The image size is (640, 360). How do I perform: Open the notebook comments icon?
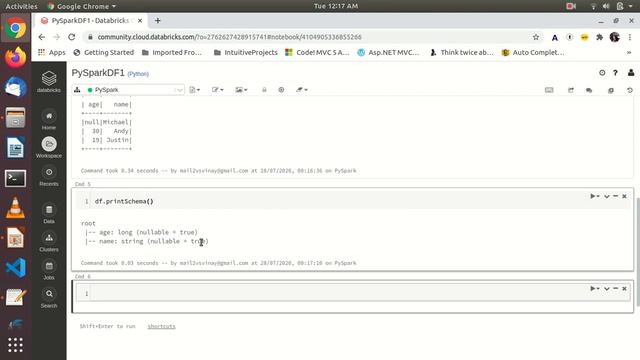[589, 90]
